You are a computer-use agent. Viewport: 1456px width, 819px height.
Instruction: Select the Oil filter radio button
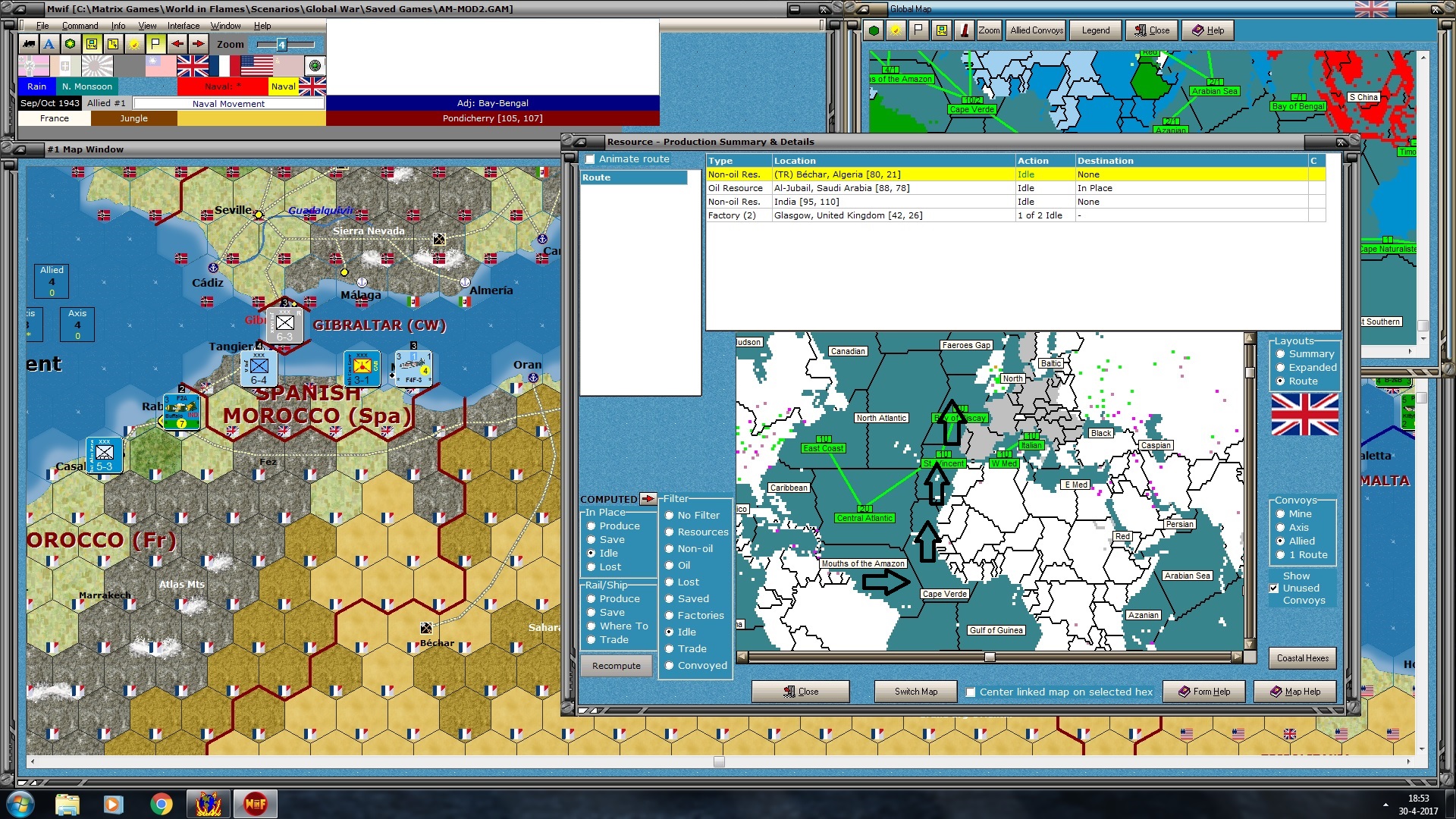(670, 566)
